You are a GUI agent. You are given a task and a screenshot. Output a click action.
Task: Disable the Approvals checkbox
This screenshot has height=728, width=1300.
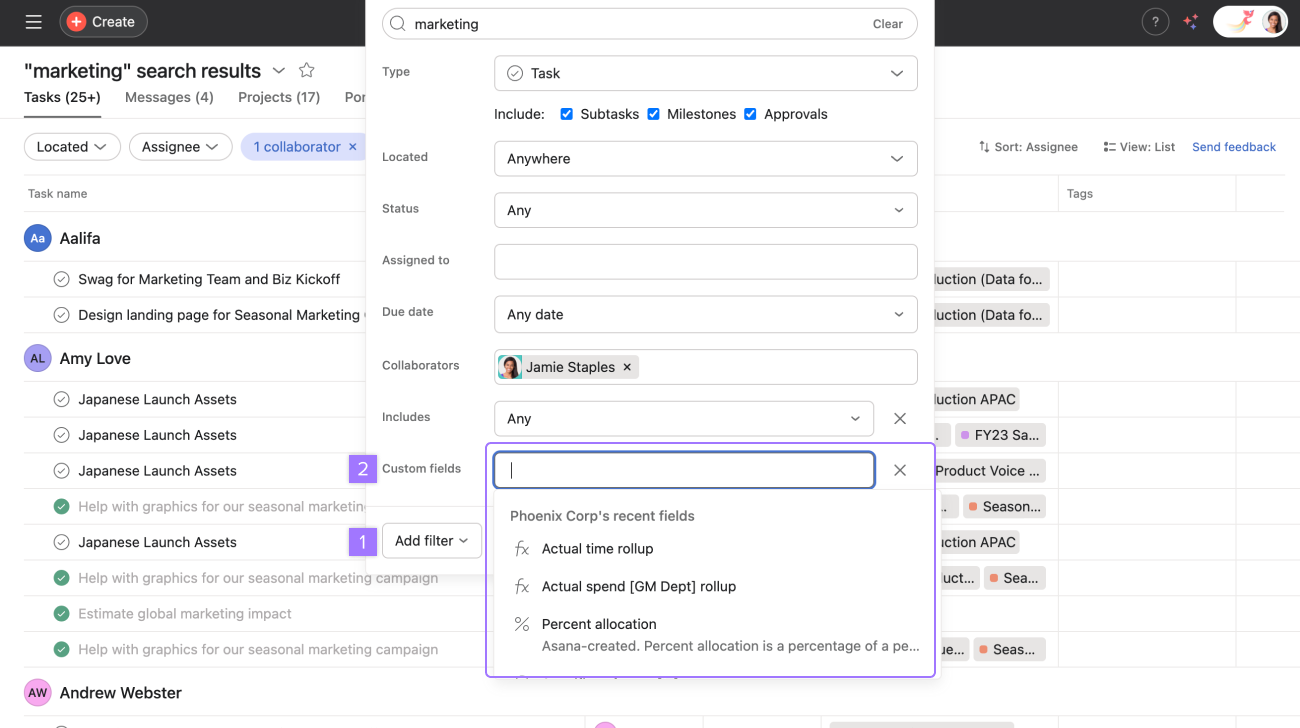coord(750,114)
